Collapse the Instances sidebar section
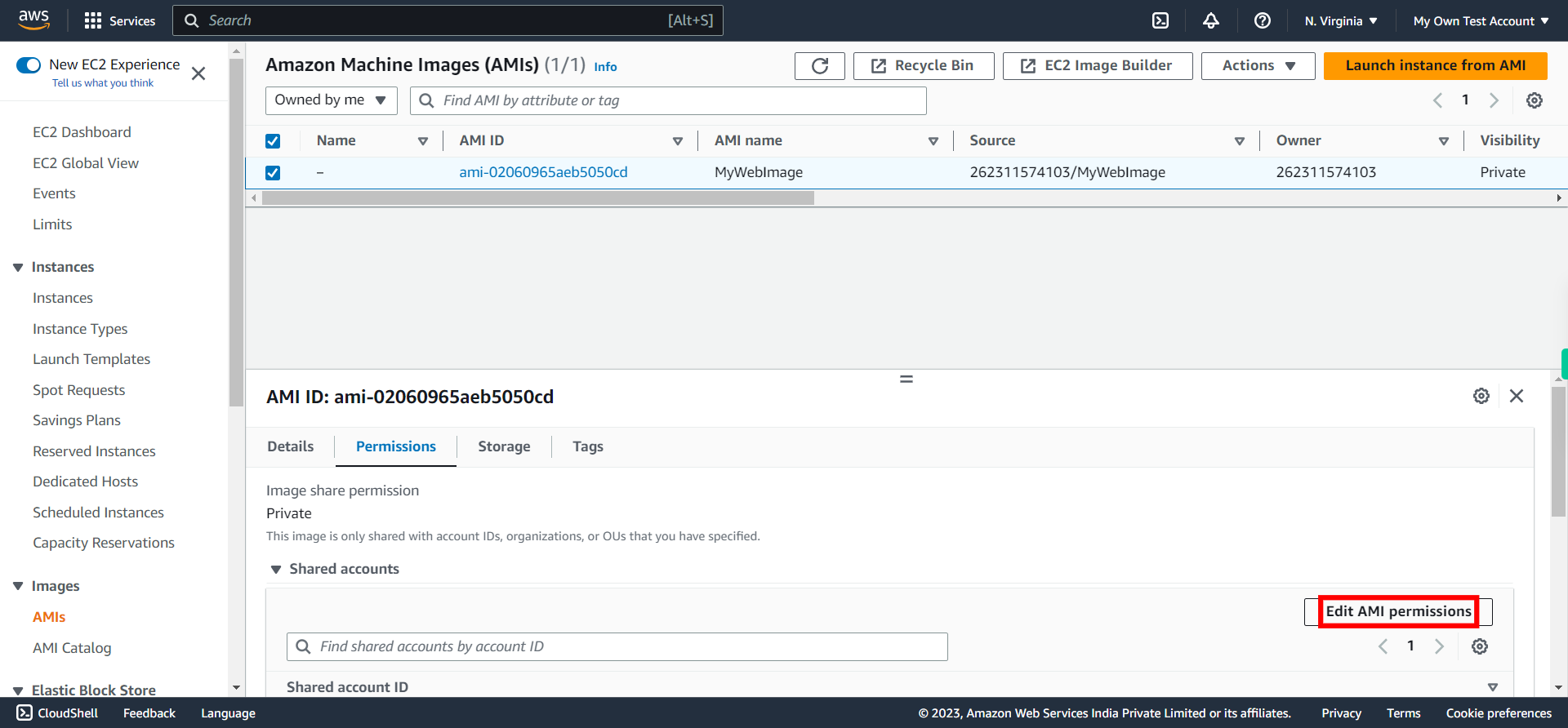The height and width of the screenshot is (728, 1568). click(x=18, y=268)
